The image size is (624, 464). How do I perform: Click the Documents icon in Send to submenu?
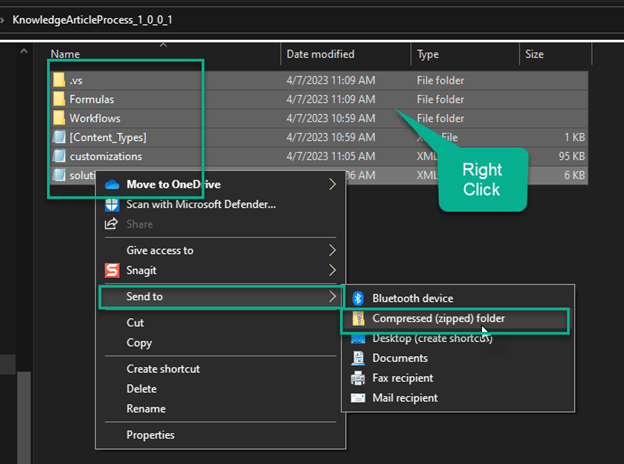358,358
